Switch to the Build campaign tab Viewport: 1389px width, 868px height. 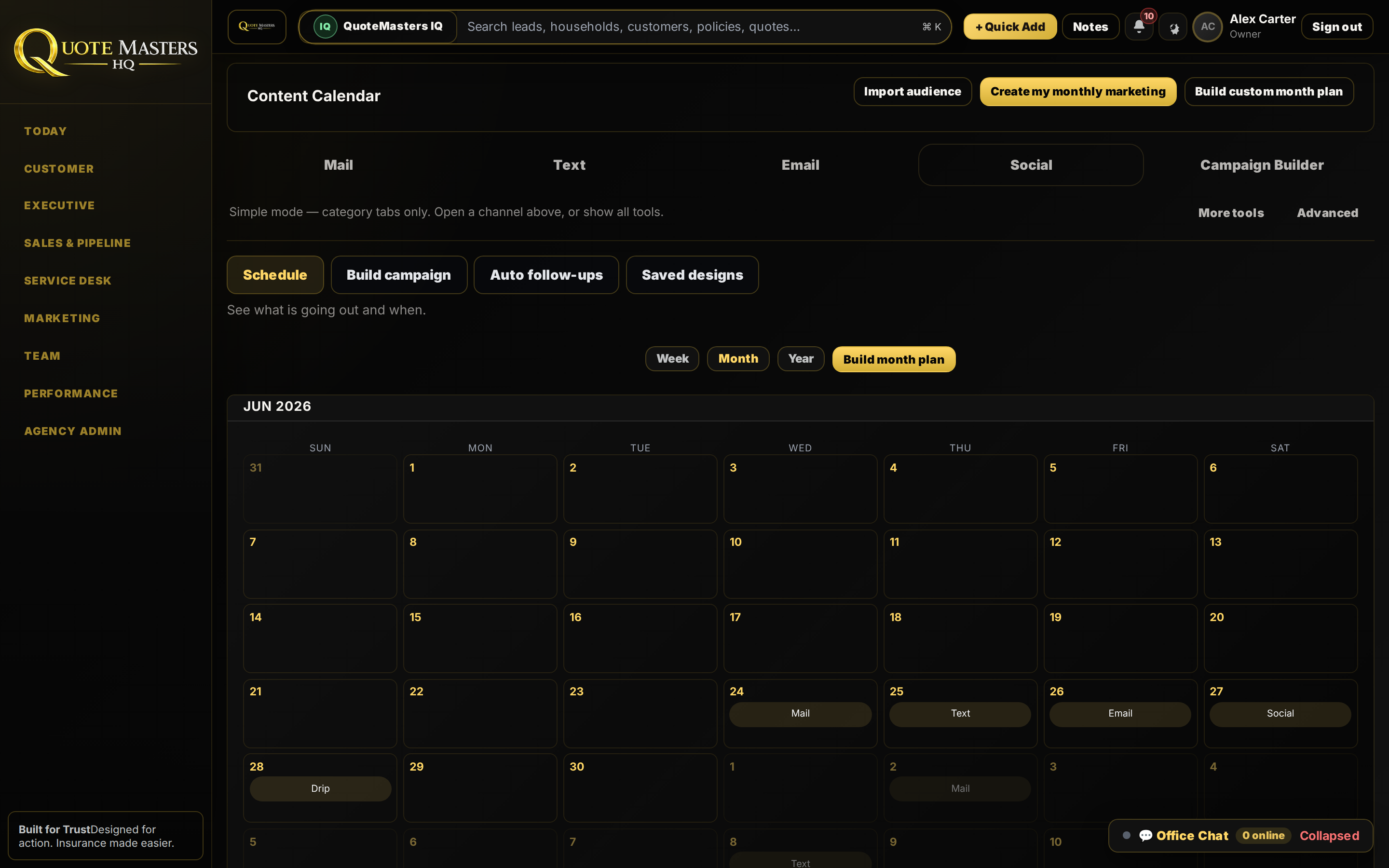(x=399, y=275)
